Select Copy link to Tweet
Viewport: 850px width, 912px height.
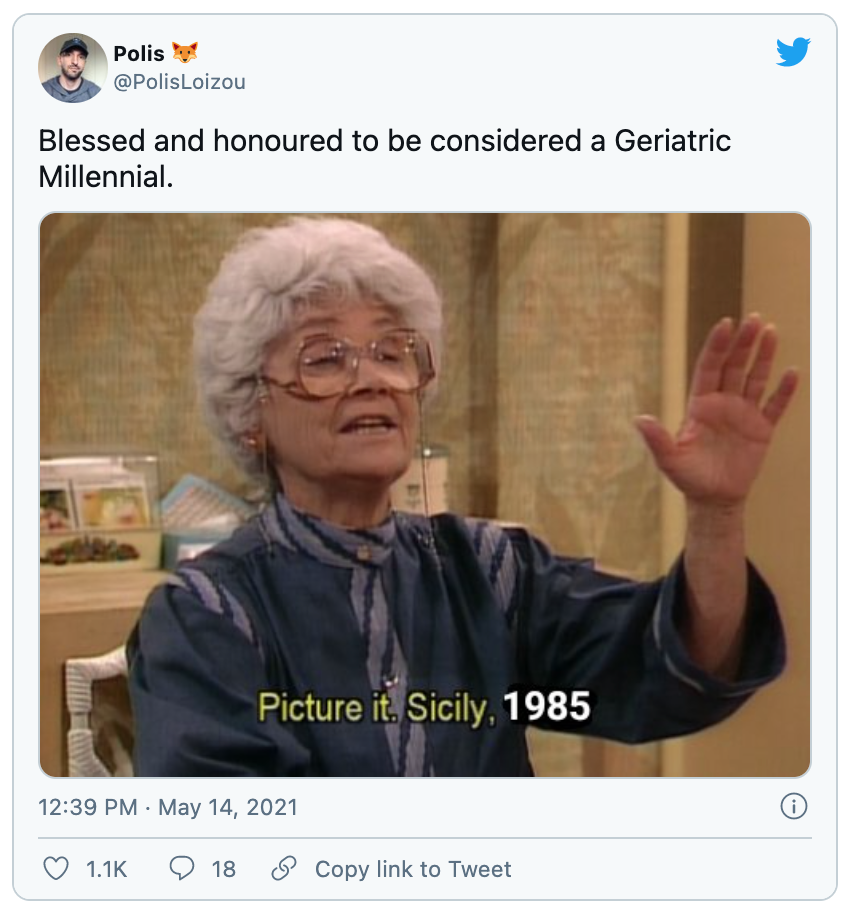pyautogui.click(x=413, y=869)
